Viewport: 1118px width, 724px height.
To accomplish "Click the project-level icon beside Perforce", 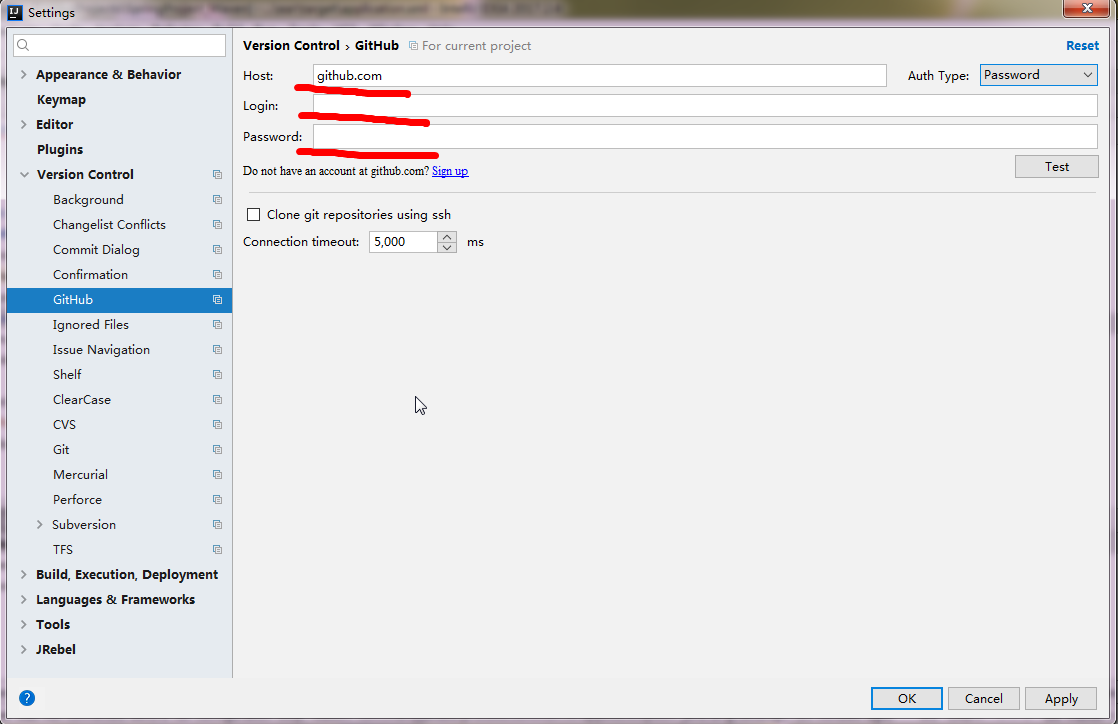I will [217, 499].
